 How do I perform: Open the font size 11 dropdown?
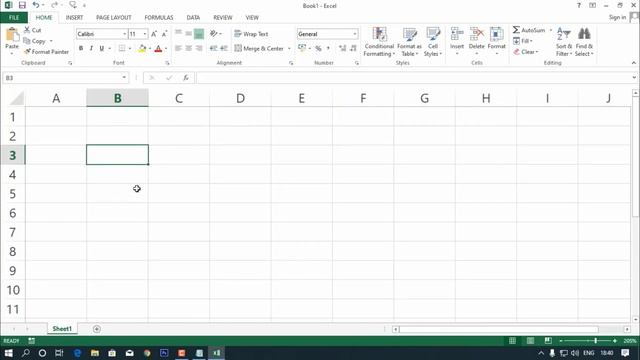(145, 34)
